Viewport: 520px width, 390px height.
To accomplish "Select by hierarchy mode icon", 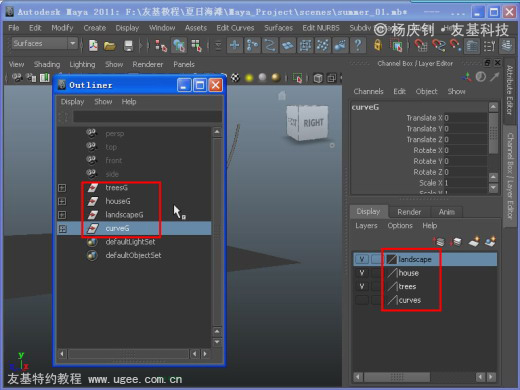I will [x=161, y=46].
